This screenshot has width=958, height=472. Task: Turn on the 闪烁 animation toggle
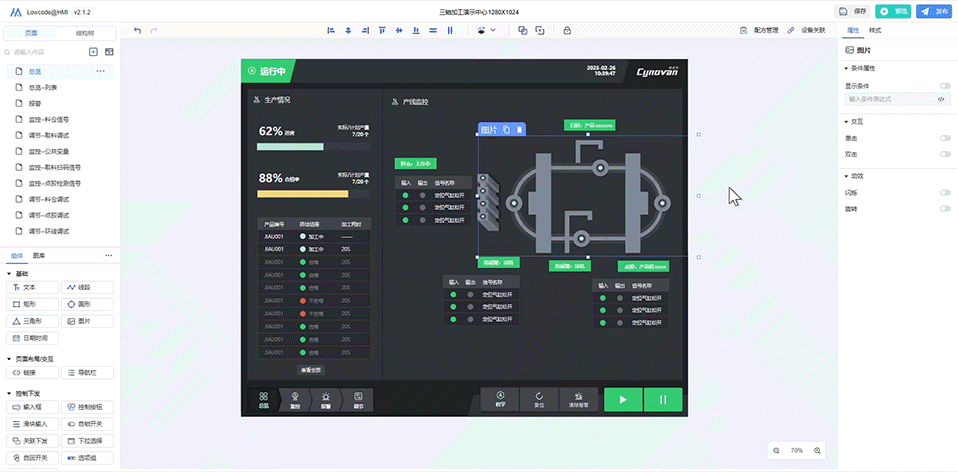(944, 192)
